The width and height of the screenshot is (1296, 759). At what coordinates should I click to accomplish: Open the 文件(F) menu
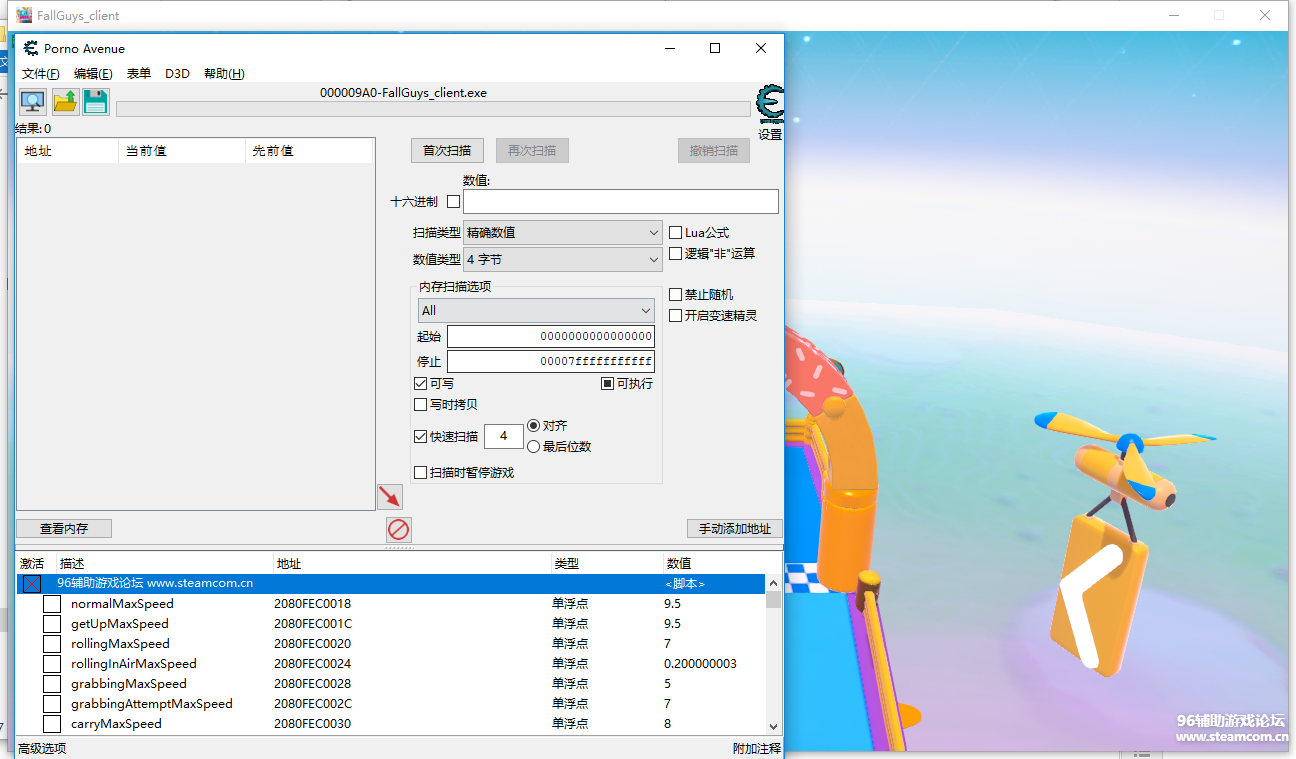41,74
